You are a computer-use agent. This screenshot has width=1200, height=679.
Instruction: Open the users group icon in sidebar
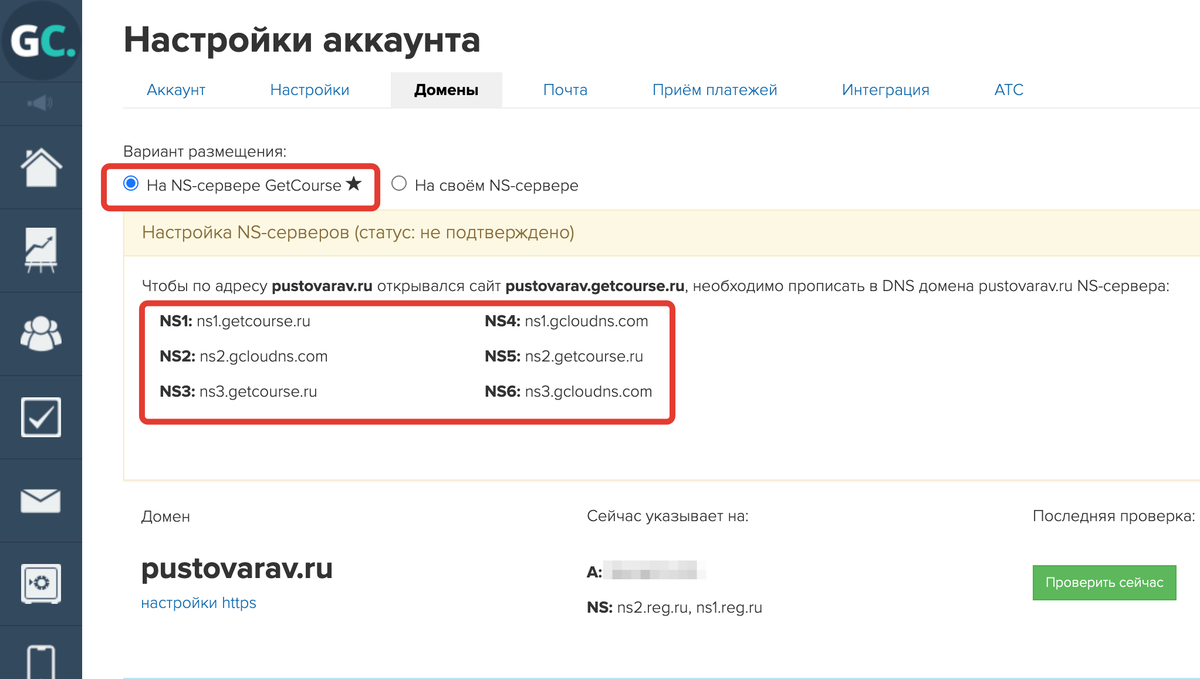click(x=41, y=333)
